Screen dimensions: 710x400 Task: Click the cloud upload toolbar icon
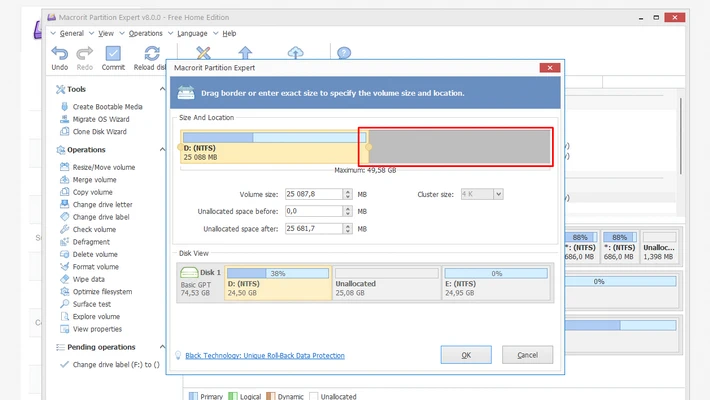pyautogui.click(x=295, y=53)
